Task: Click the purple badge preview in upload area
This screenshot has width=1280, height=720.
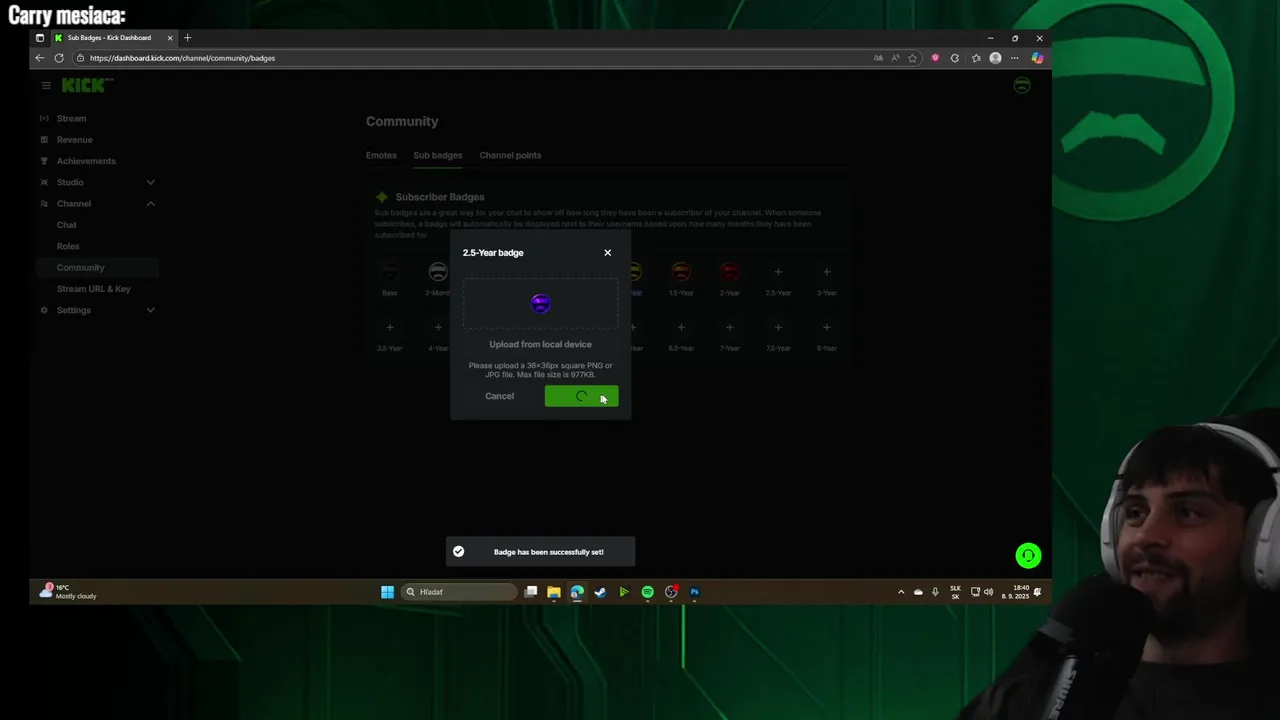Action: point(540,304)
